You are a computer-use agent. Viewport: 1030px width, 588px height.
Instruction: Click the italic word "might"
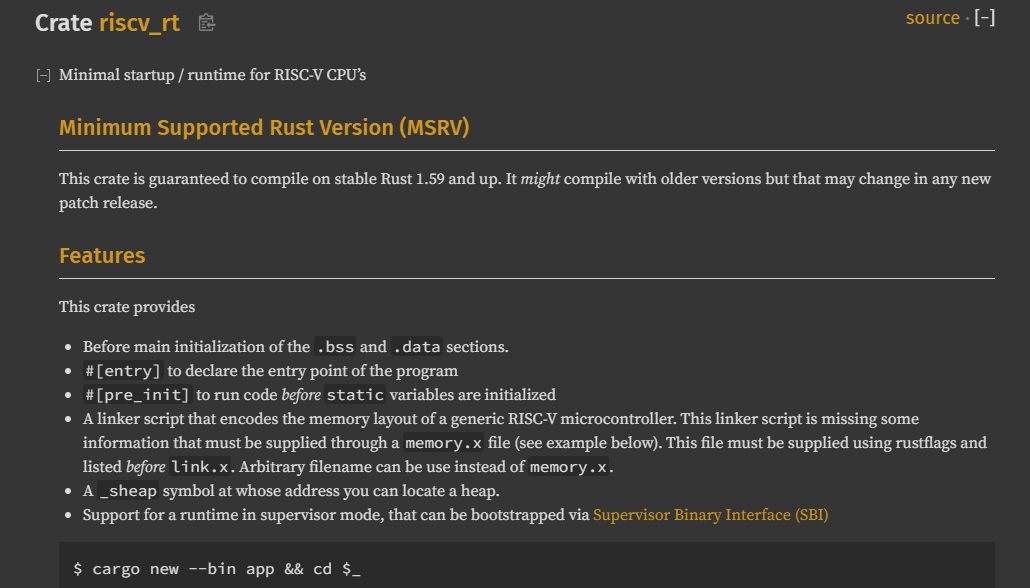[x=541, y=179]
